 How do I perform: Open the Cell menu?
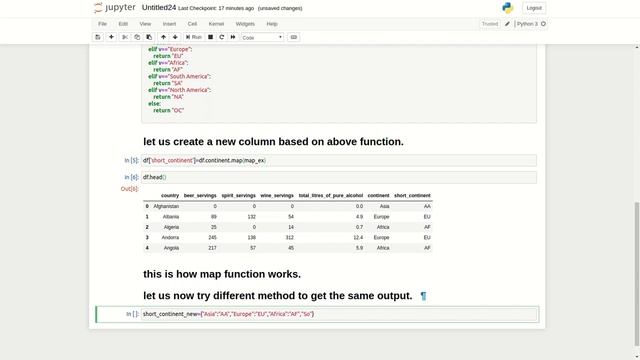point(192,24)
